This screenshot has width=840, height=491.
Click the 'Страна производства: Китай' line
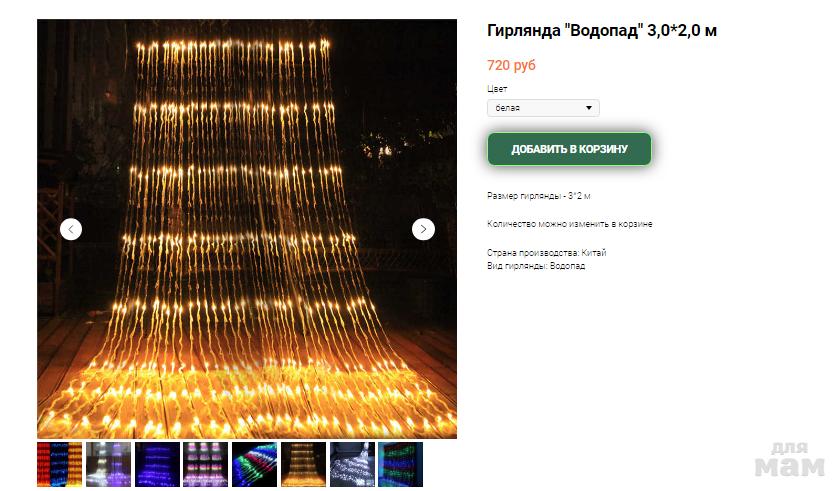click(x=546, y=253)
